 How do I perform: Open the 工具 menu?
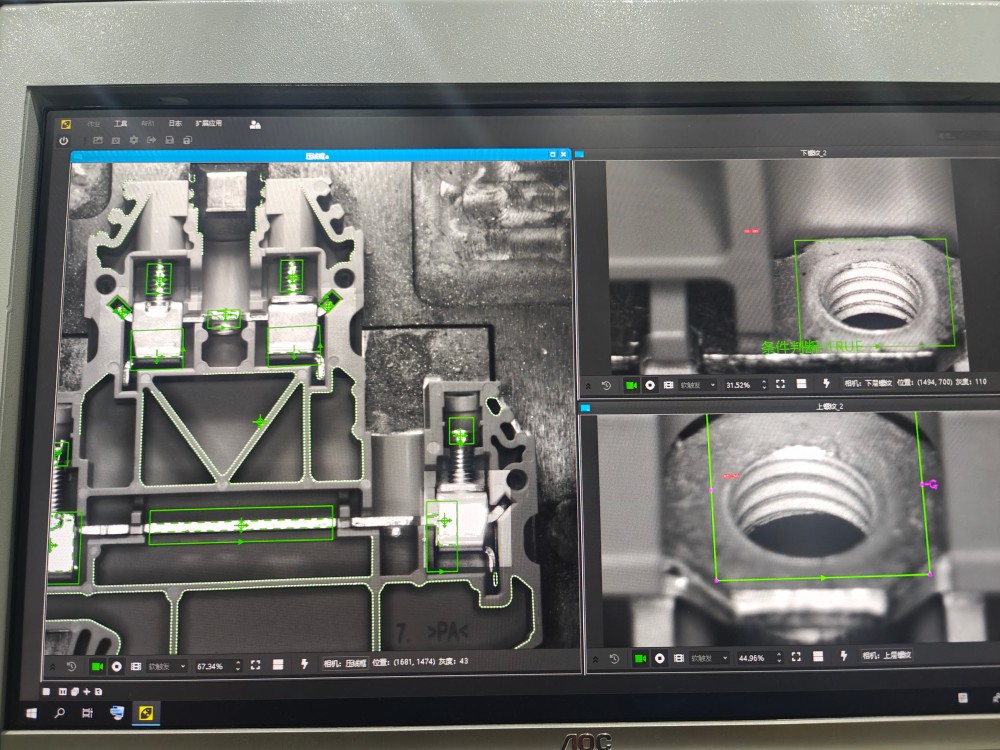[x=121, y=124]
